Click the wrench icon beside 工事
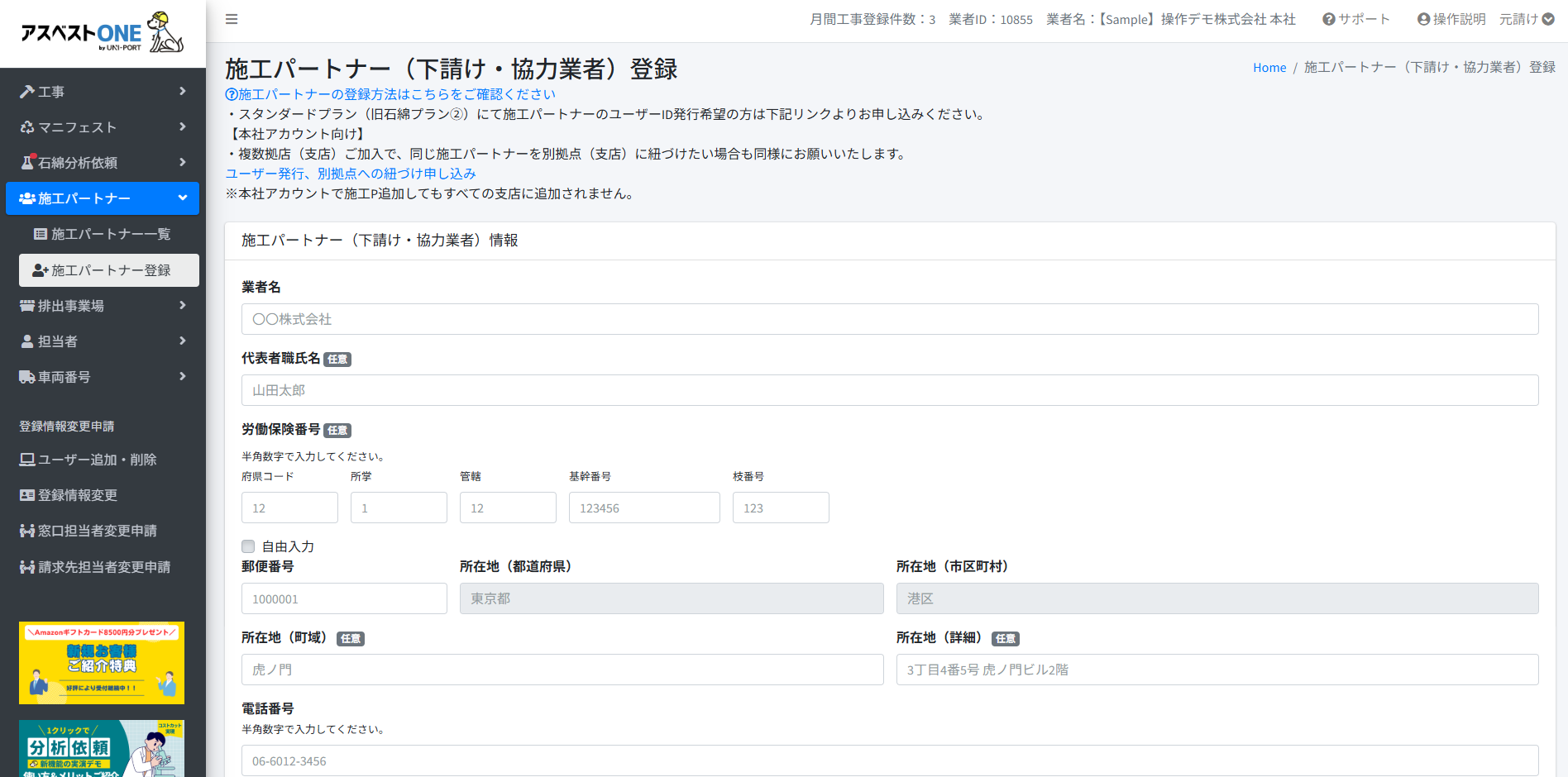The width and height of the screenshot is (1568, 777). point(27,92)
